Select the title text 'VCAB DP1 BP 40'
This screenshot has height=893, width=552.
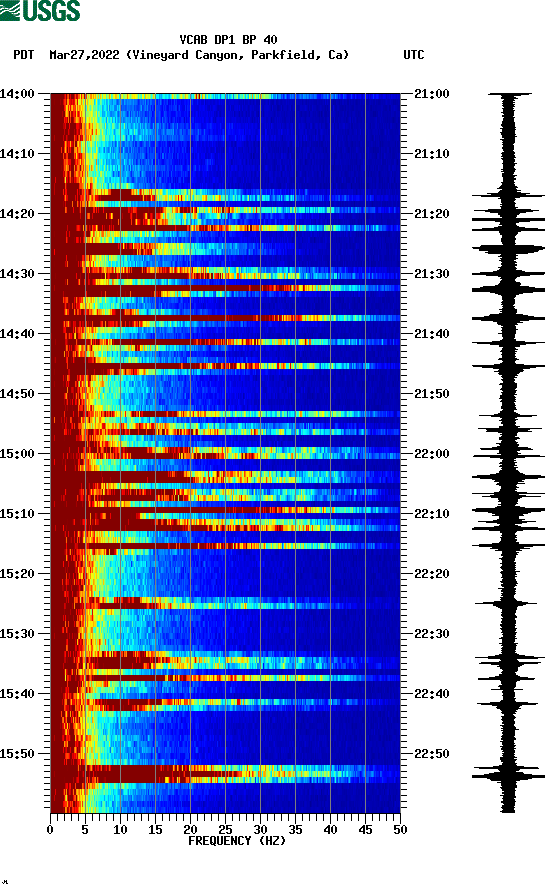pos(228,40)
